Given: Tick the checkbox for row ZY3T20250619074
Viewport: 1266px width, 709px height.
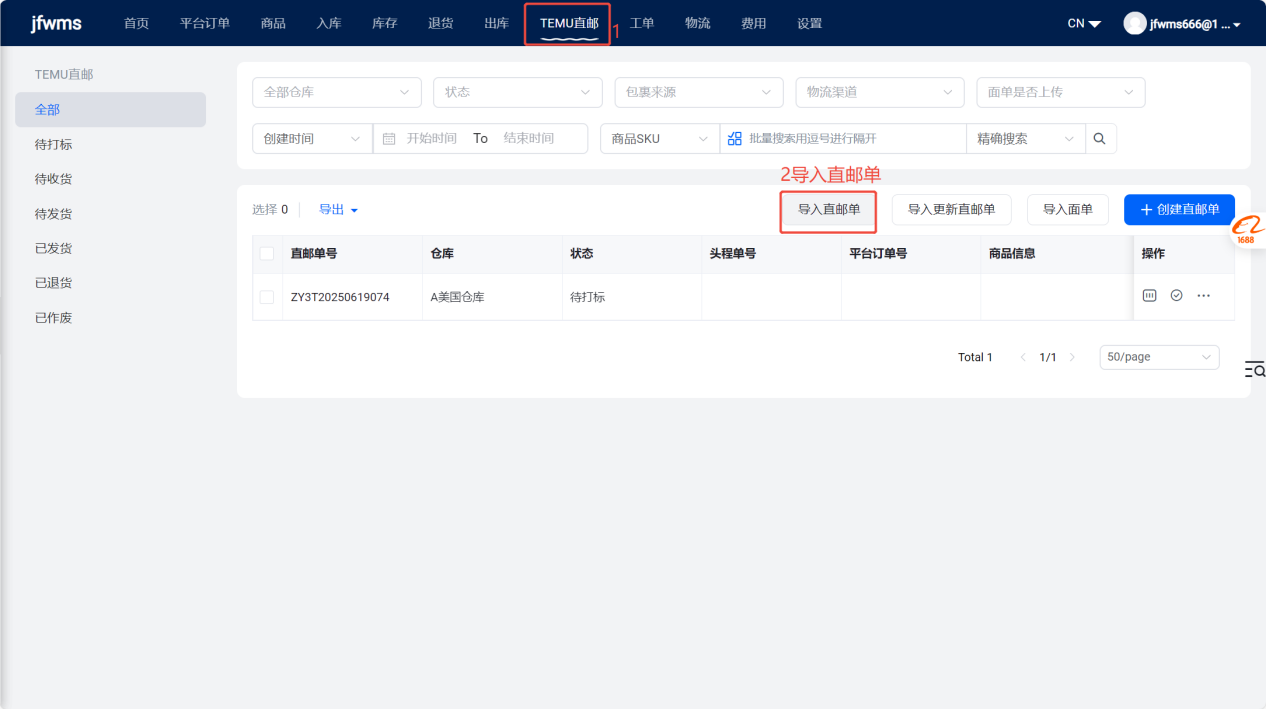Looking at the screenshot, I should point(267,297).
